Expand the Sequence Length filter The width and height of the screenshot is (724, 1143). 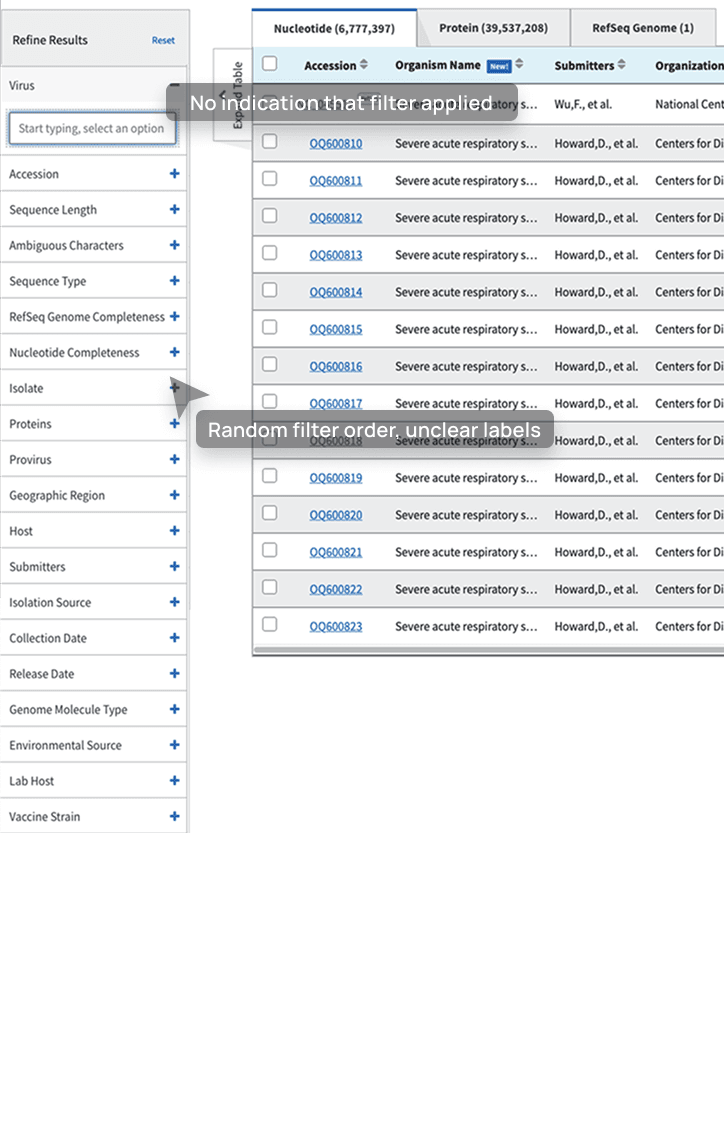coord(174,209)
